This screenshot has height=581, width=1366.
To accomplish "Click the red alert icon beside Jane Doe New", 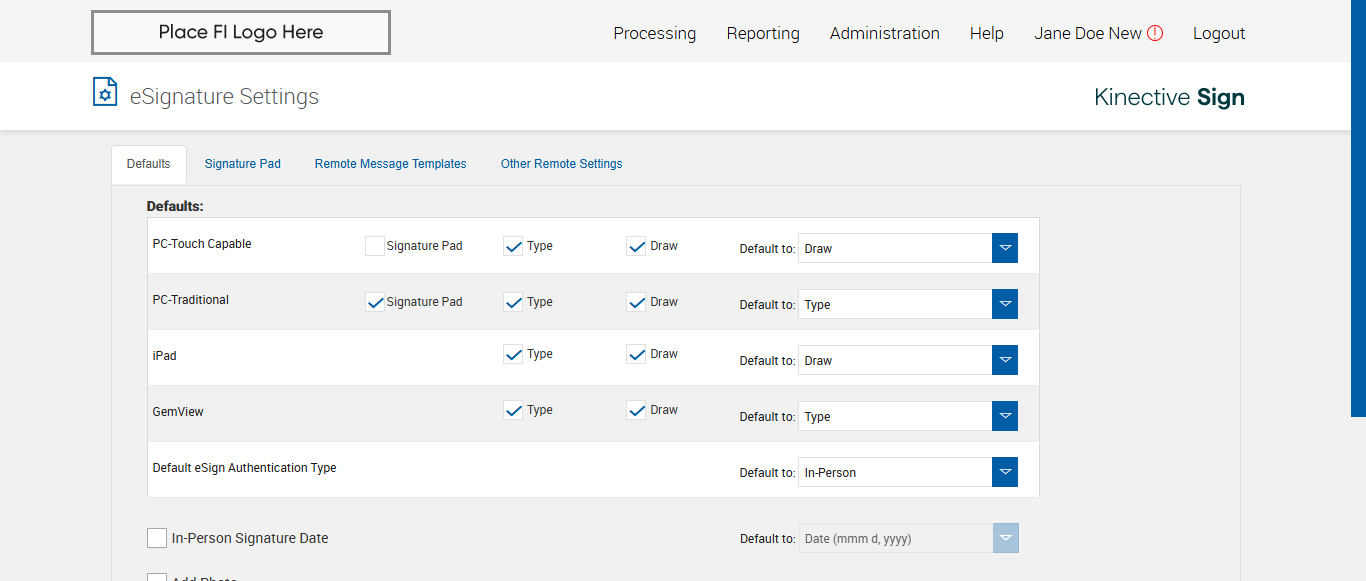I will click(x=1155, y=33).
